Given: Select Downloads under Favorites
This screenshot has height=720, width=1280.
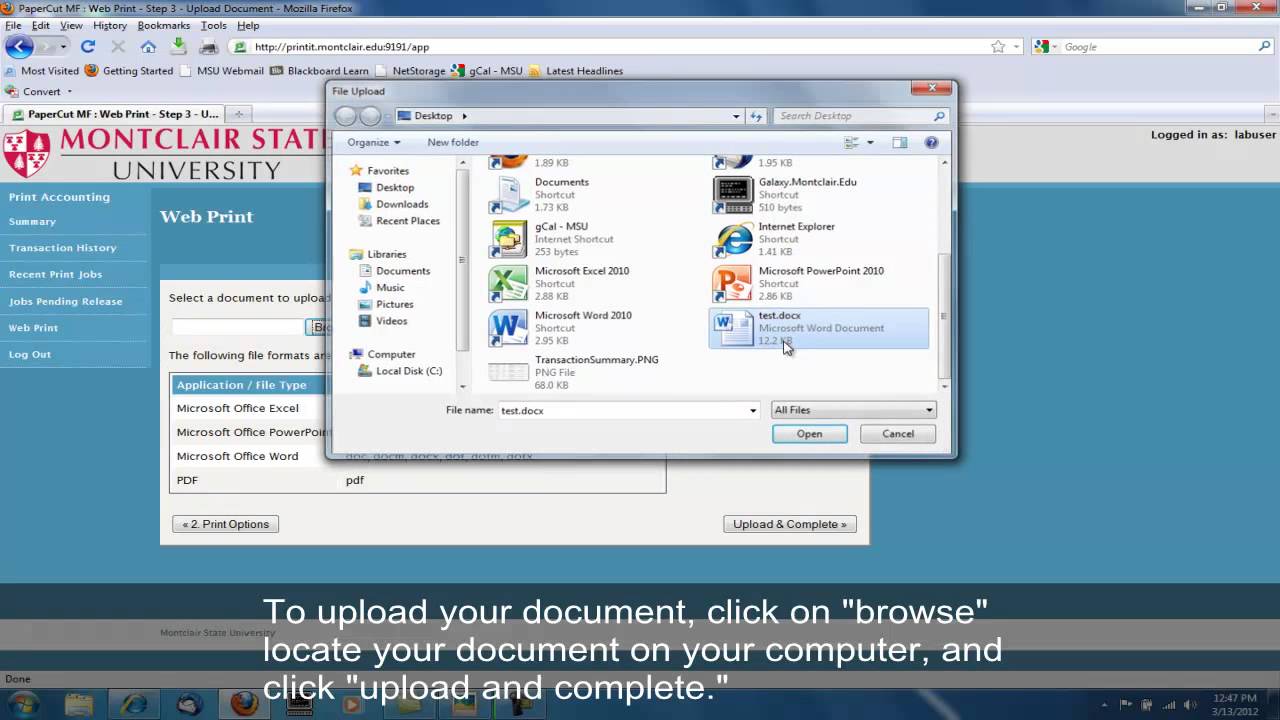Looking at the screenshot, I should click(x=402, y=204).
